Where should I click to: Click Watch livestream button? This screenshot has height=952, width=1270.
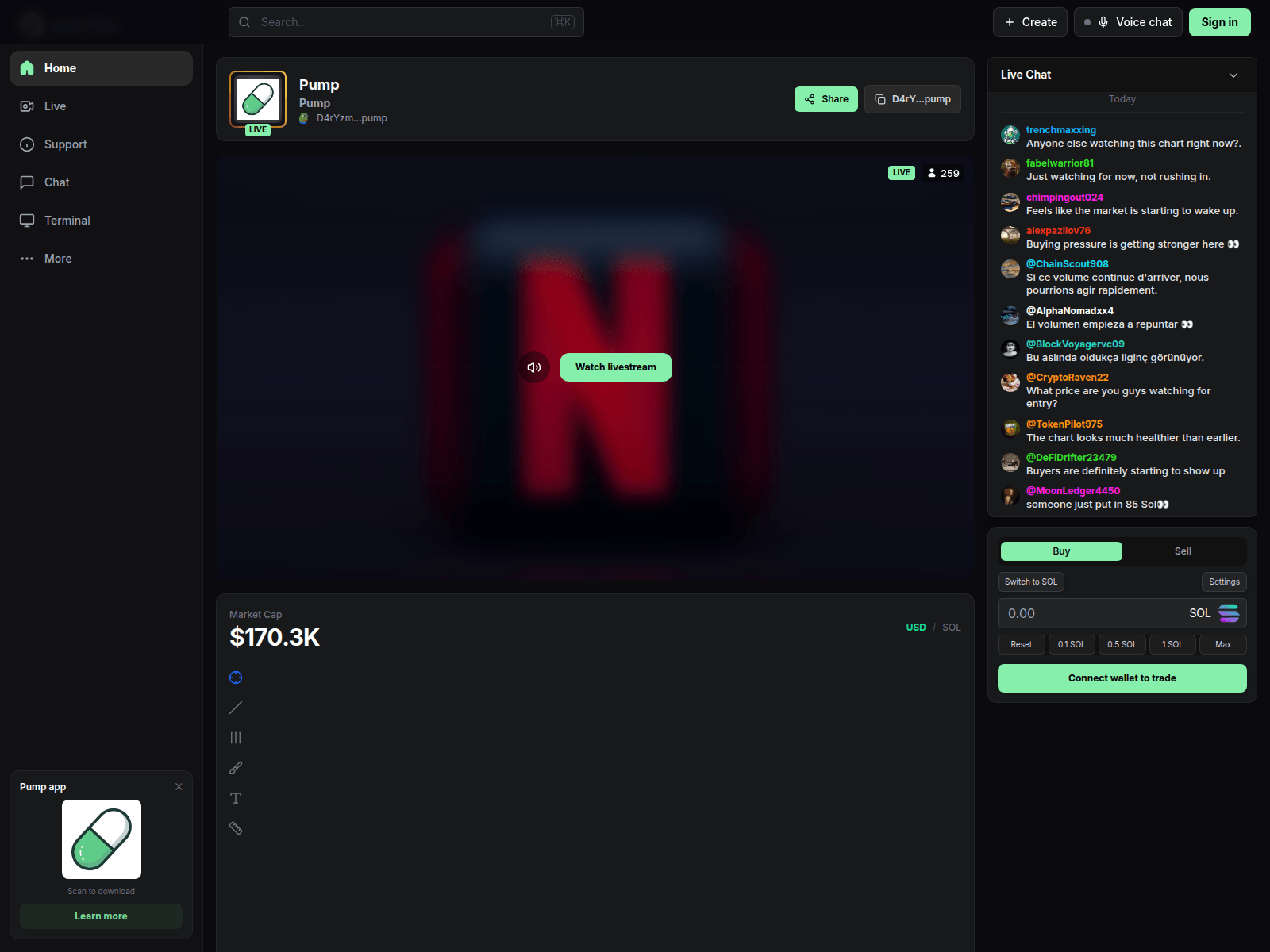[x=616, y=367]
